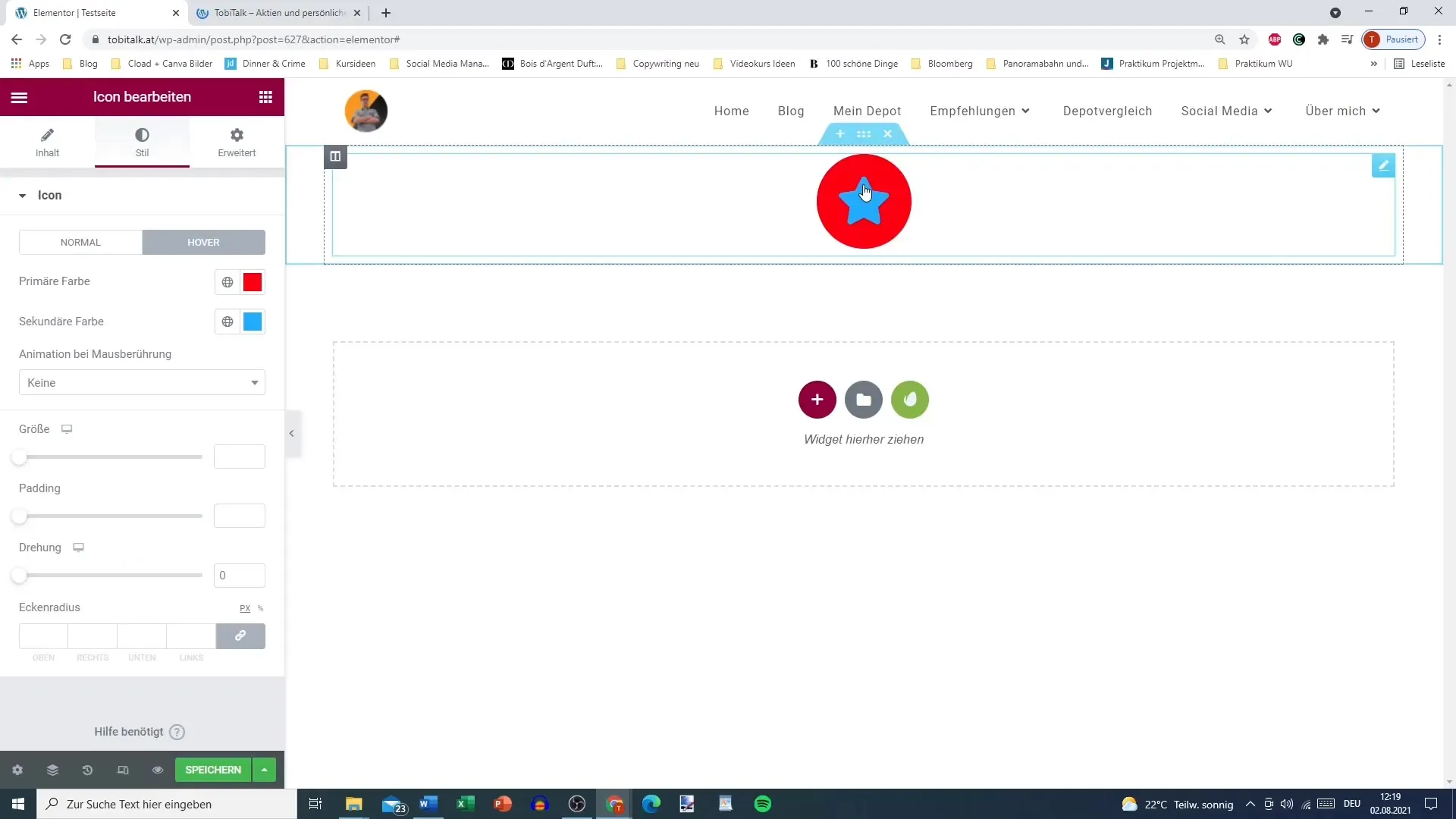Open the Hilfe benötigt help link

click(140, 732)
